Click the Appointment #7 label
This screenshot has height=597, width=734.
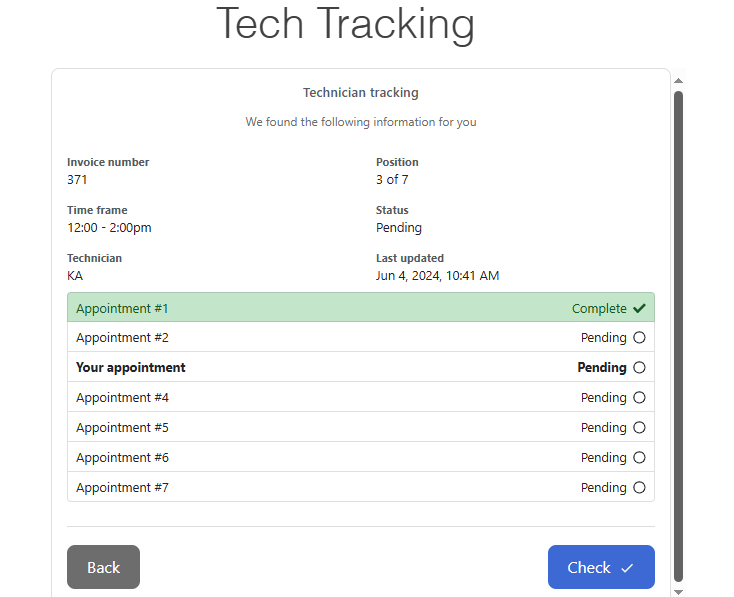122,488
